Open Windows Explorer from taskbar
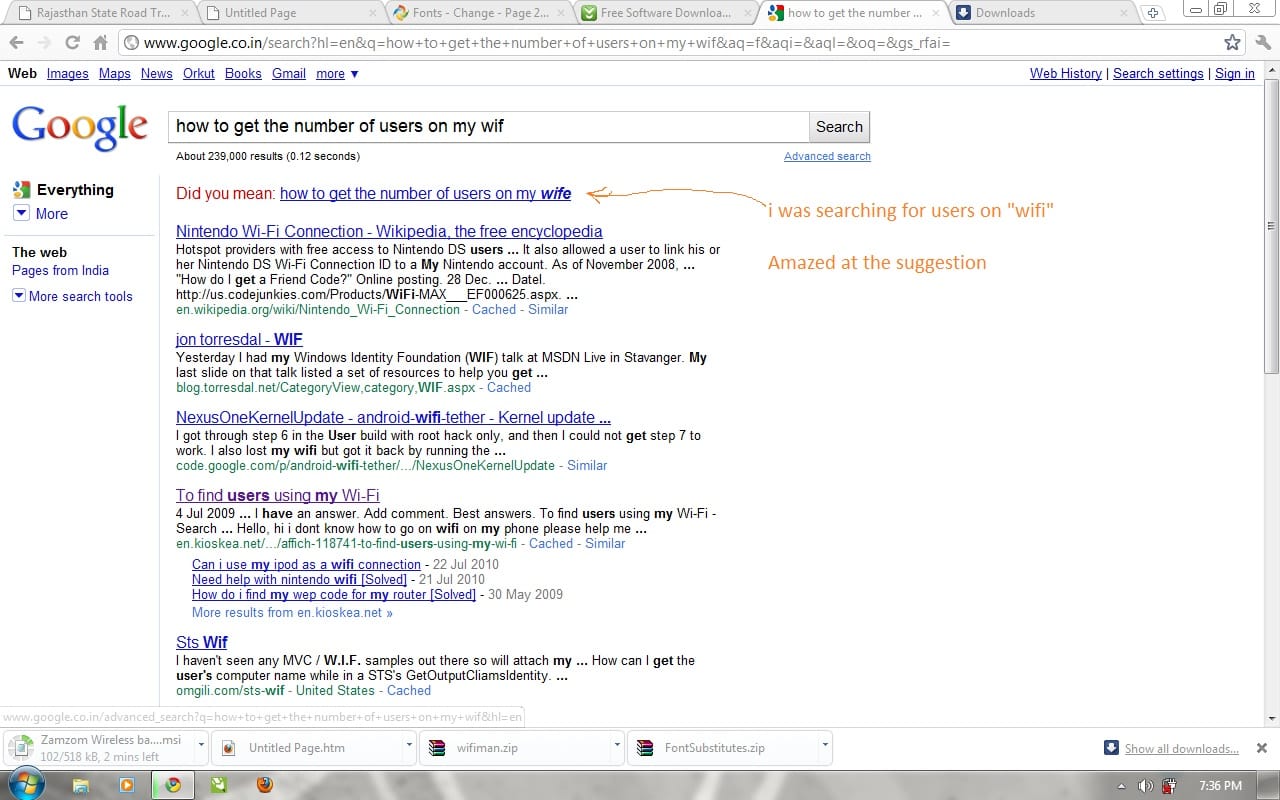The image size is (1280, 800). click(x=80, y=785)
